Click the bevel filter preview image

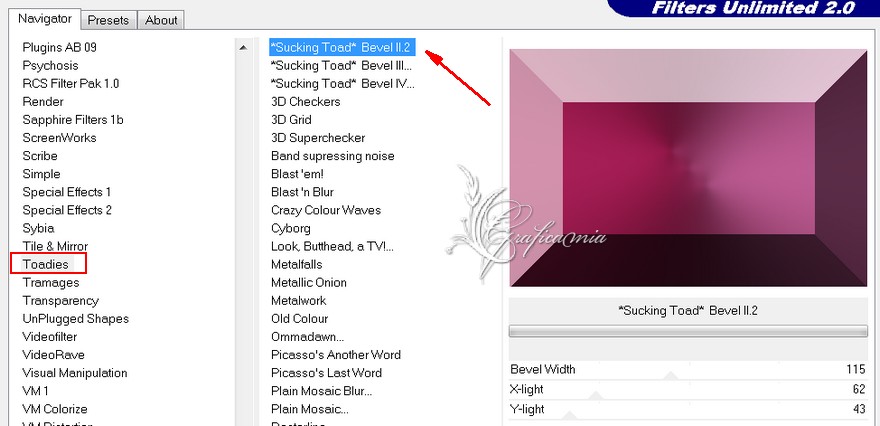(x=688, y=168)
